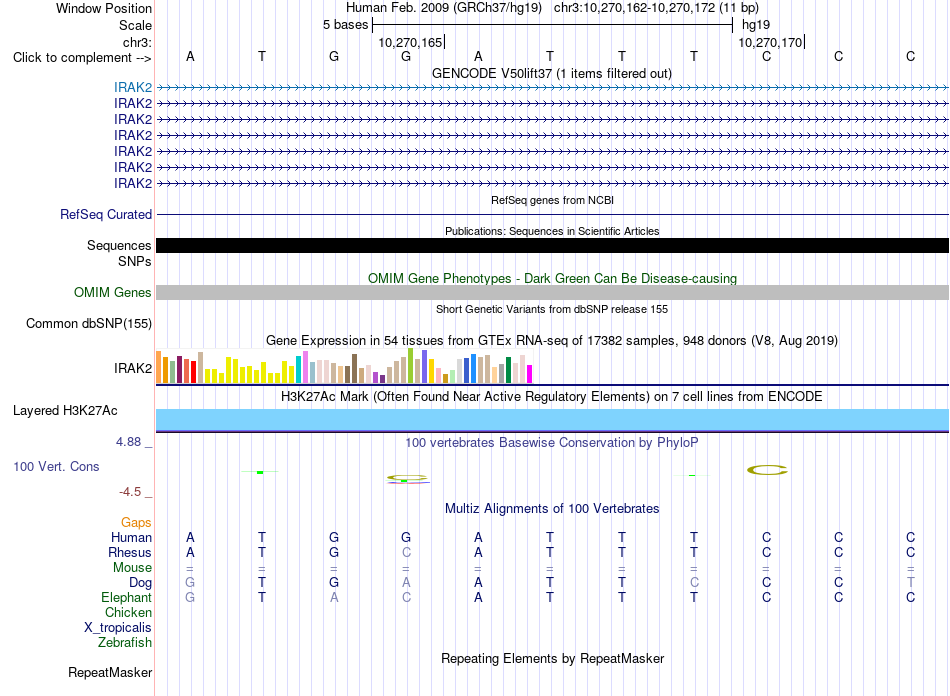Click the RefSeq Curated label
Image resolution: width=950 pixels, height=696 pixels.
[x=105, y=214]
